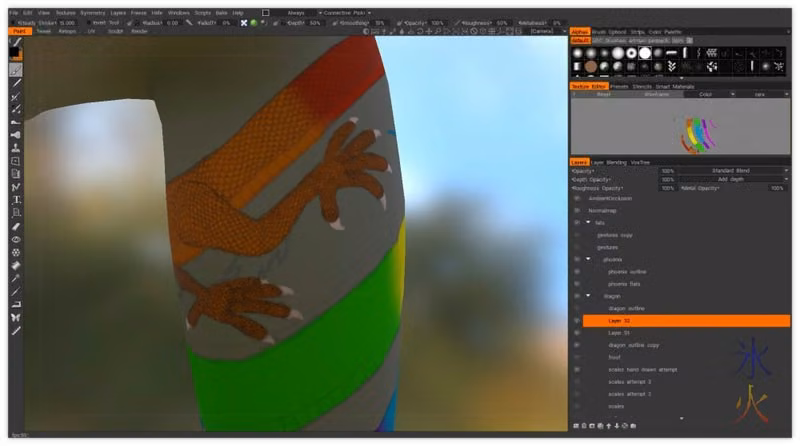
Task: Collapse the phoenix layer group
Action: tap(588, 259)
